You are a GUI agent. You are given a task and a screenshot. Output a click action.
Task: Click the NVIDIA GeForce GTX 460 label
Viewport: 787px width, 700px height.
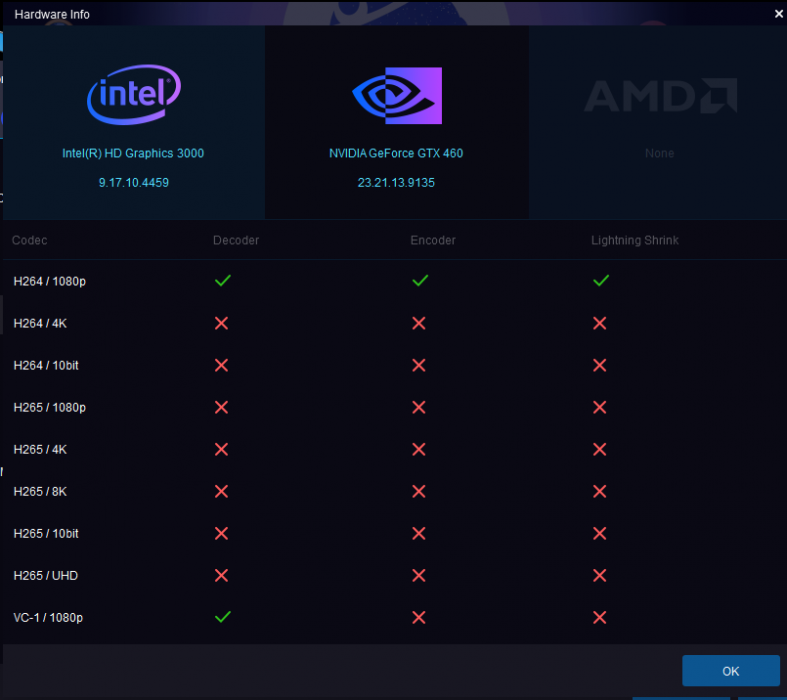396,153
